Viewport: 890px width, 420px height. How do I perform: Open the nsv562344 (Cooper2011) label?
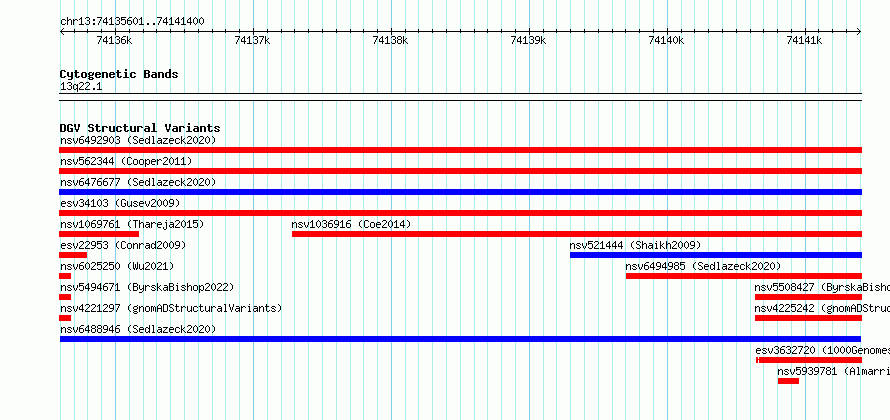tap(126, 161)
